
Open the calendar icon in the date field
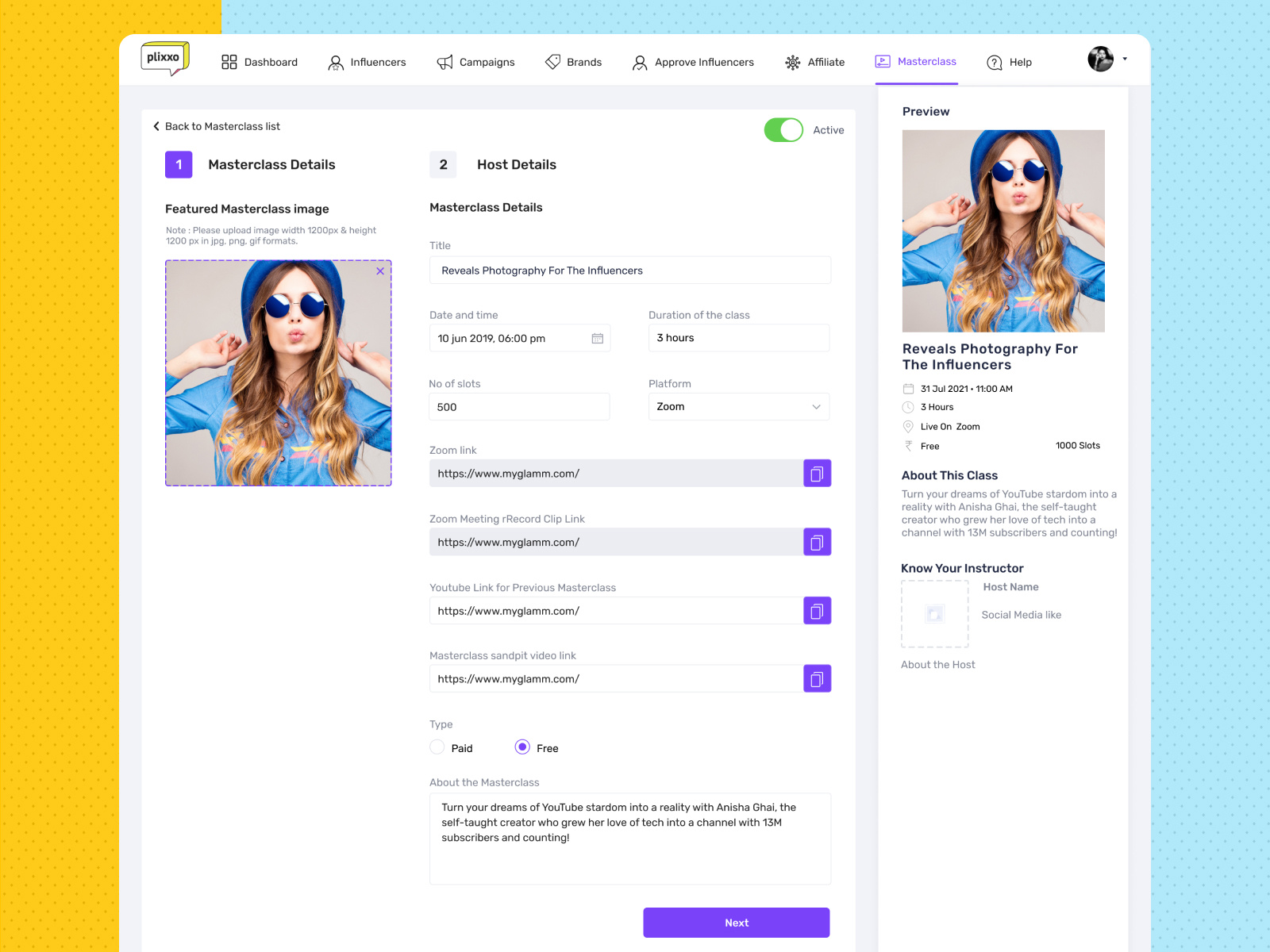click(x=598, y=338)
